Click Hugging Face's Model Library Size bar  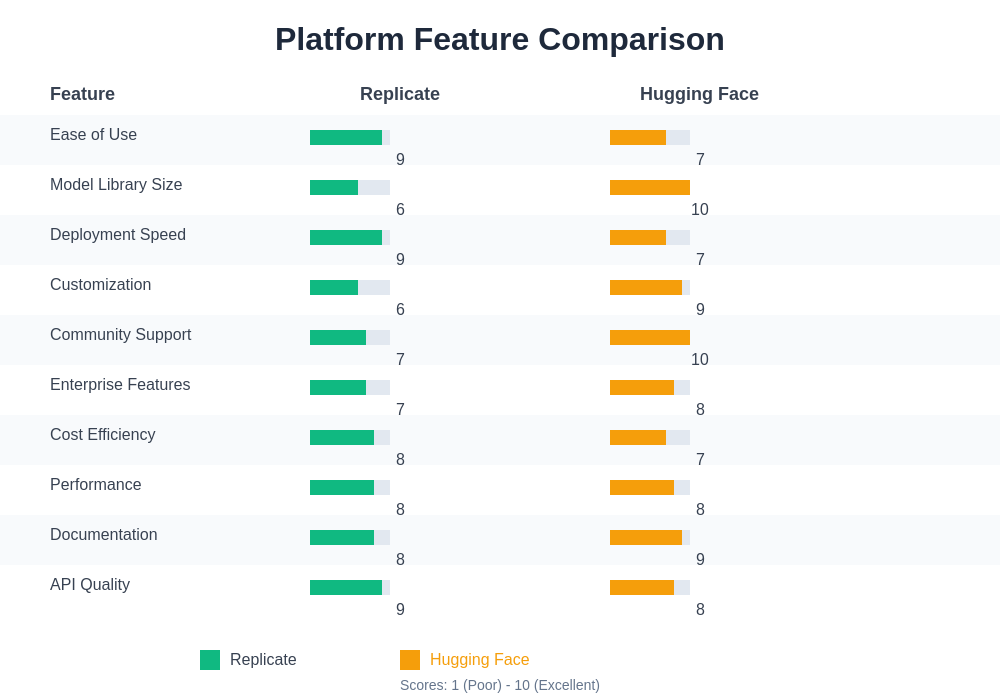650,188
